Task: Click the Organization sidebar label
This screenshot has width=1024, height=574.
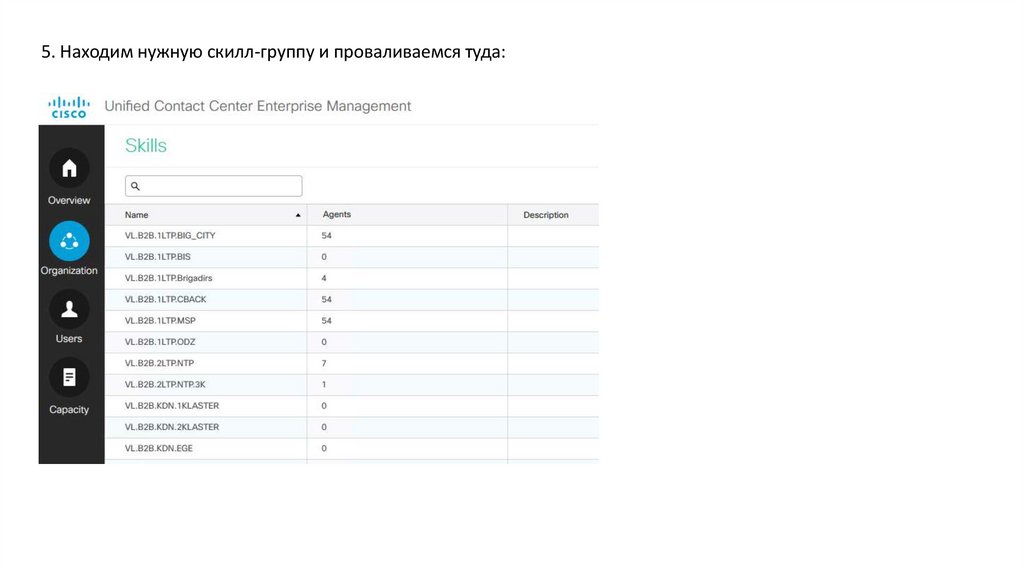Action: [x=69, y=270]
